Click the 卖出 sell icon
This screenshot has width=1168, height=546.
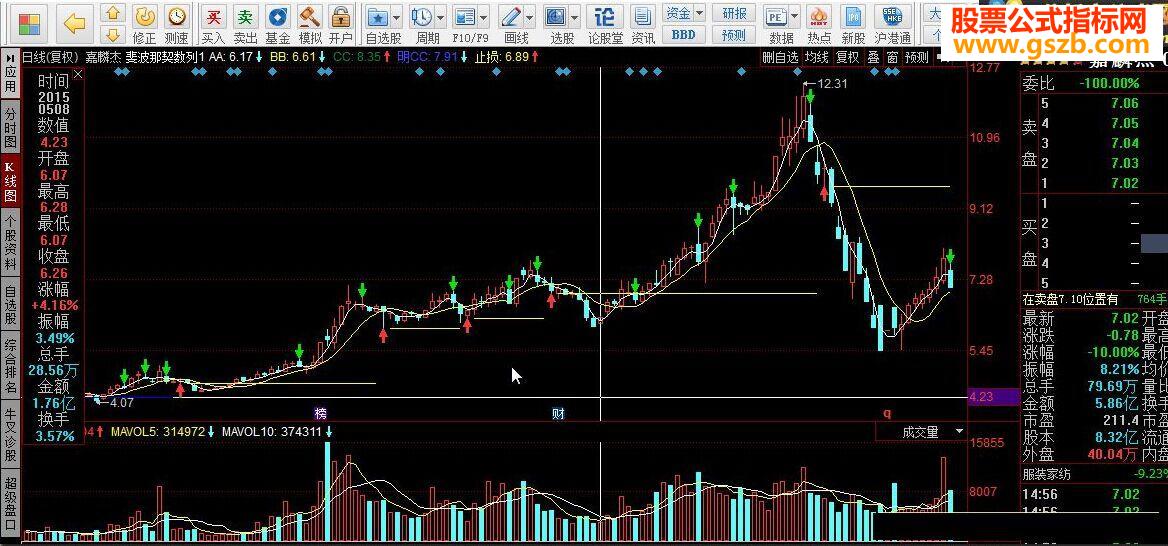[x=245, y=24]
